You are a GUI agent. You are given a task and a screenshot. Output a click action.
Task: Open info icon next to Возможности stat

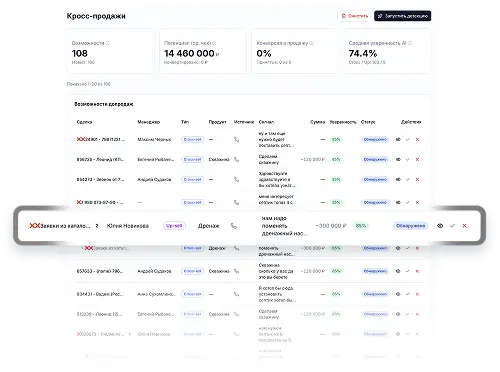click(108, 43)
